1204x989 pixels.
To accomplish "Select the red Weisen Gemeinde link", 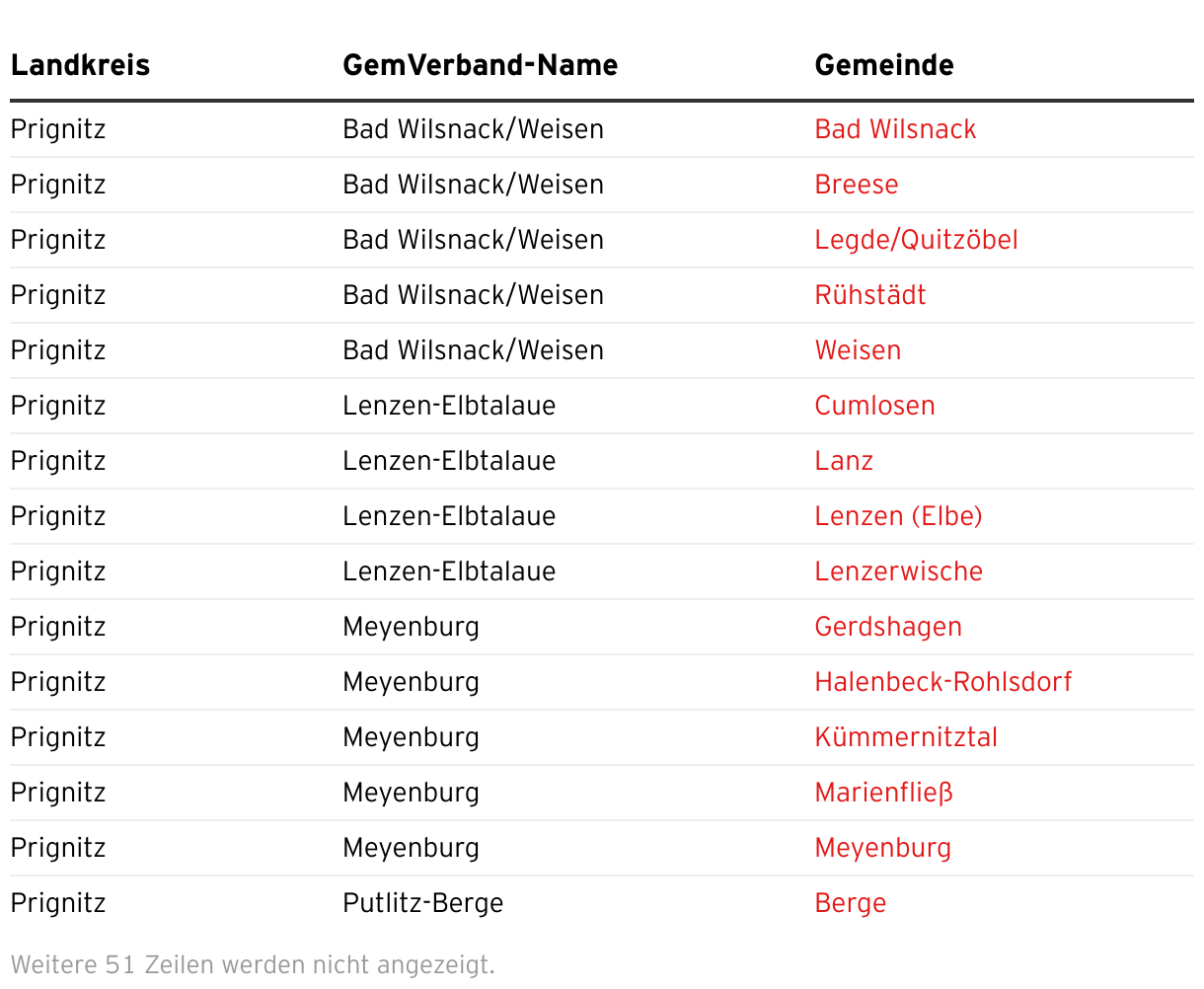I will tap(858, 350).
